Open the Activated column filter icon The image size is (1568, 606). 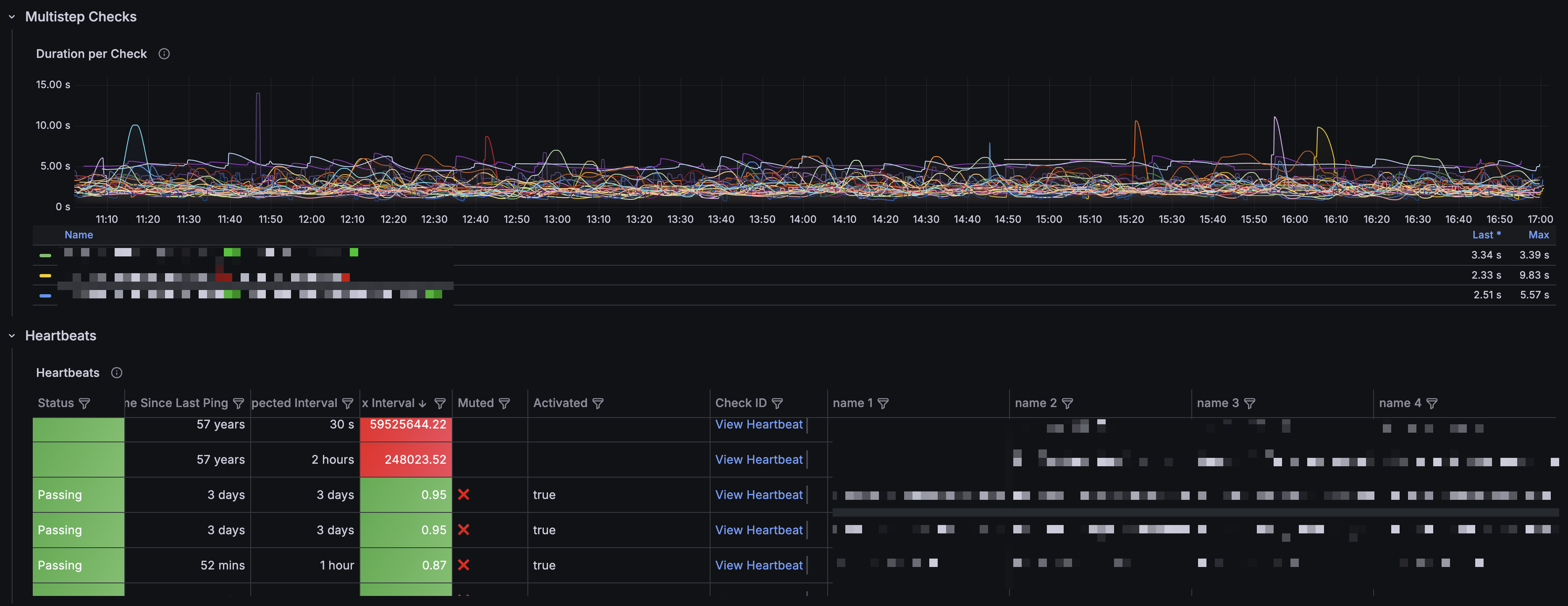(598, 403)
